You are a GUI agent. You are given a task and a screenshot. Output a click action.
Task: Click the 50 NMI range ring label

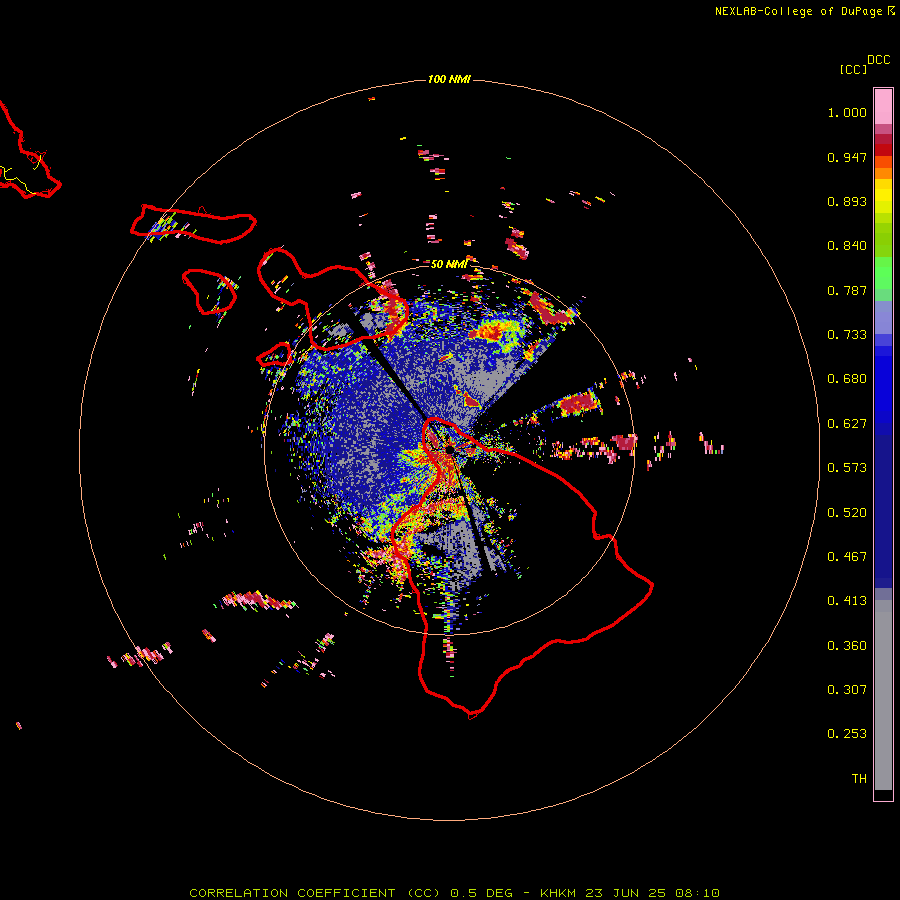point(449,264)
